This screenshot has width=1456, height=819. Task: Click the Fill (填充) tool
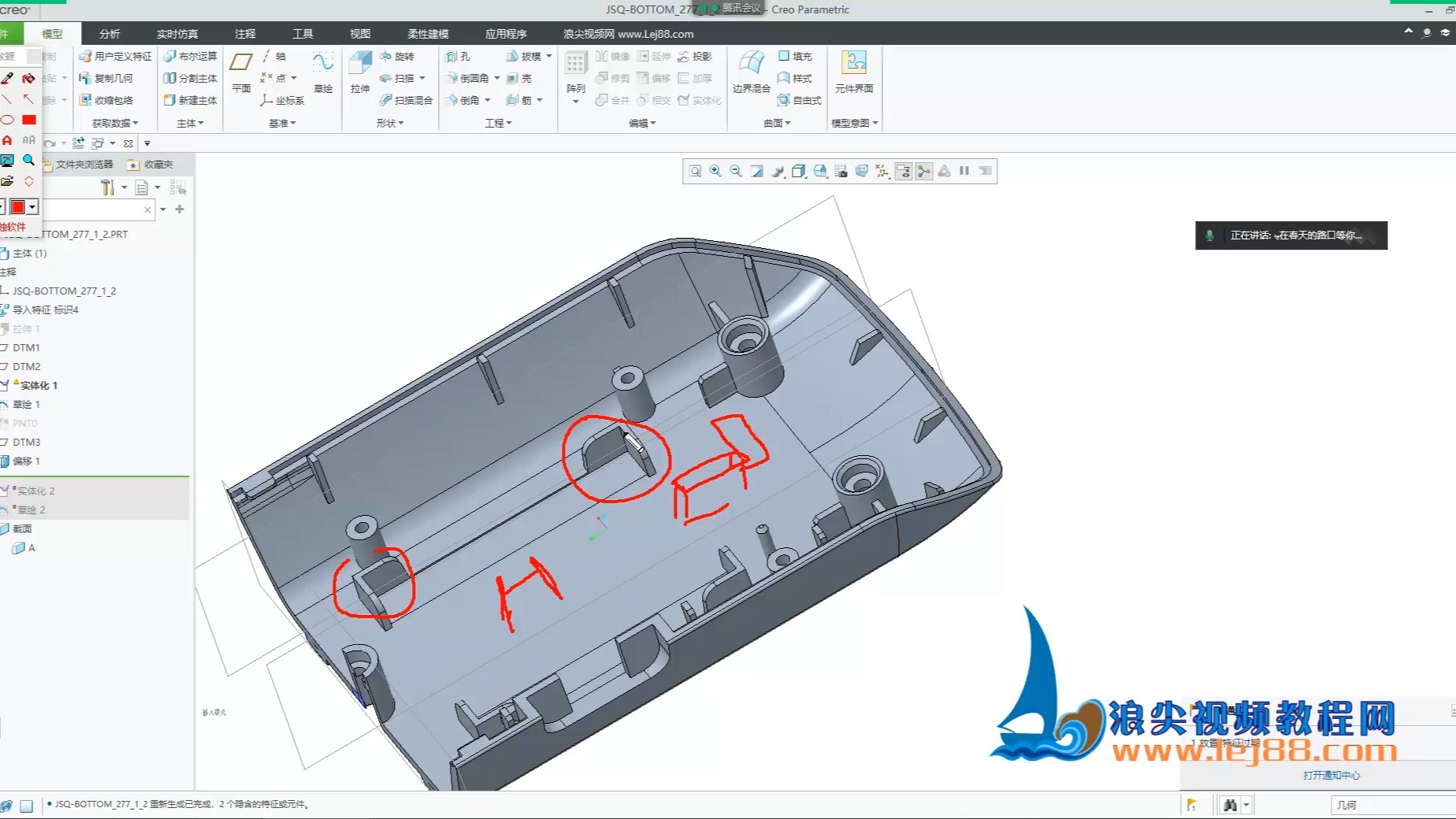795,56
